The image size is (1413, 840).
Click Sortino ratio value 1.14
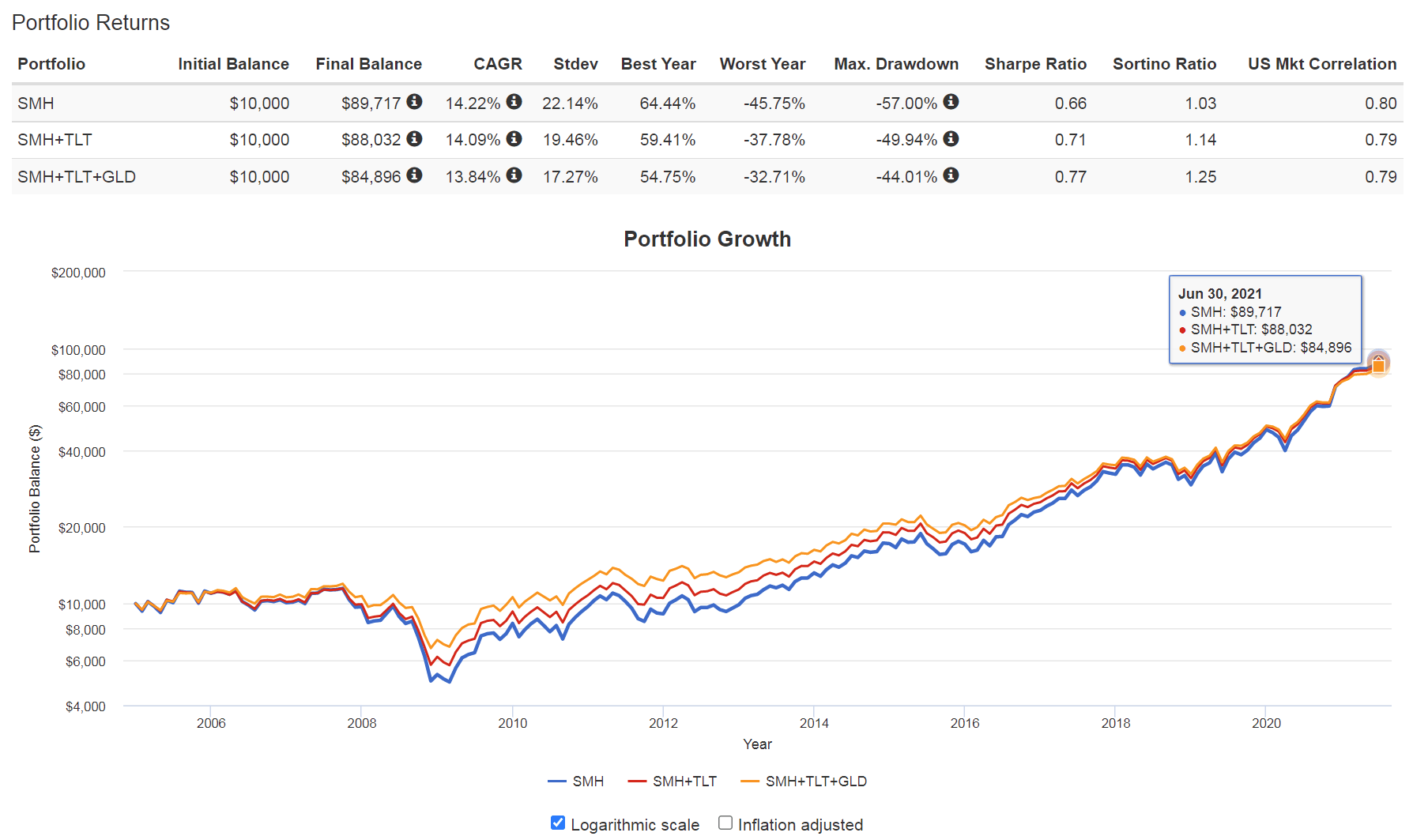click(x=1200, y=140)
